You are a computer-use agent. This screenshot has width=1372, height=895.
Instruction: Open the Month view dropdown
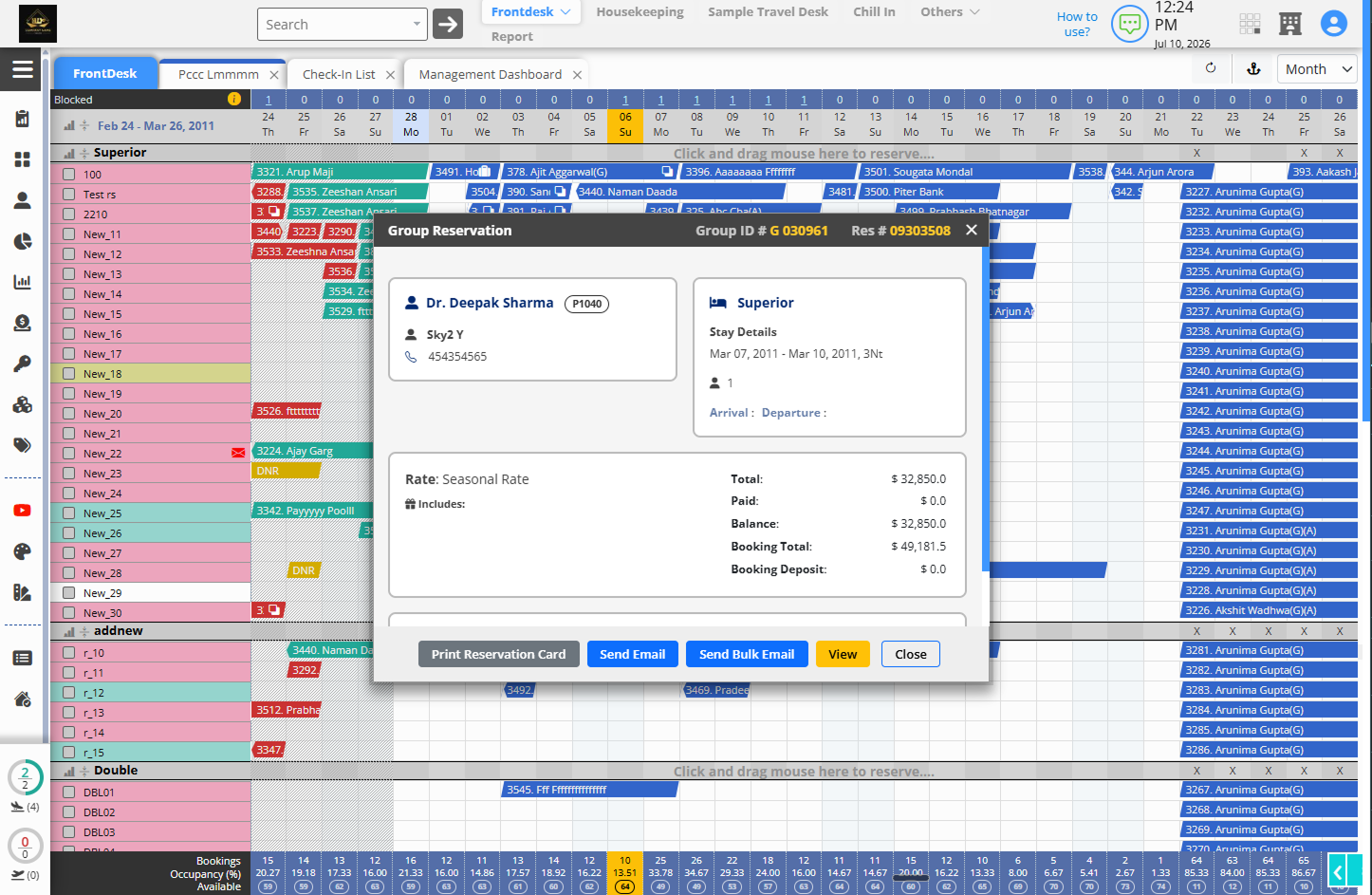(1317, 68)
